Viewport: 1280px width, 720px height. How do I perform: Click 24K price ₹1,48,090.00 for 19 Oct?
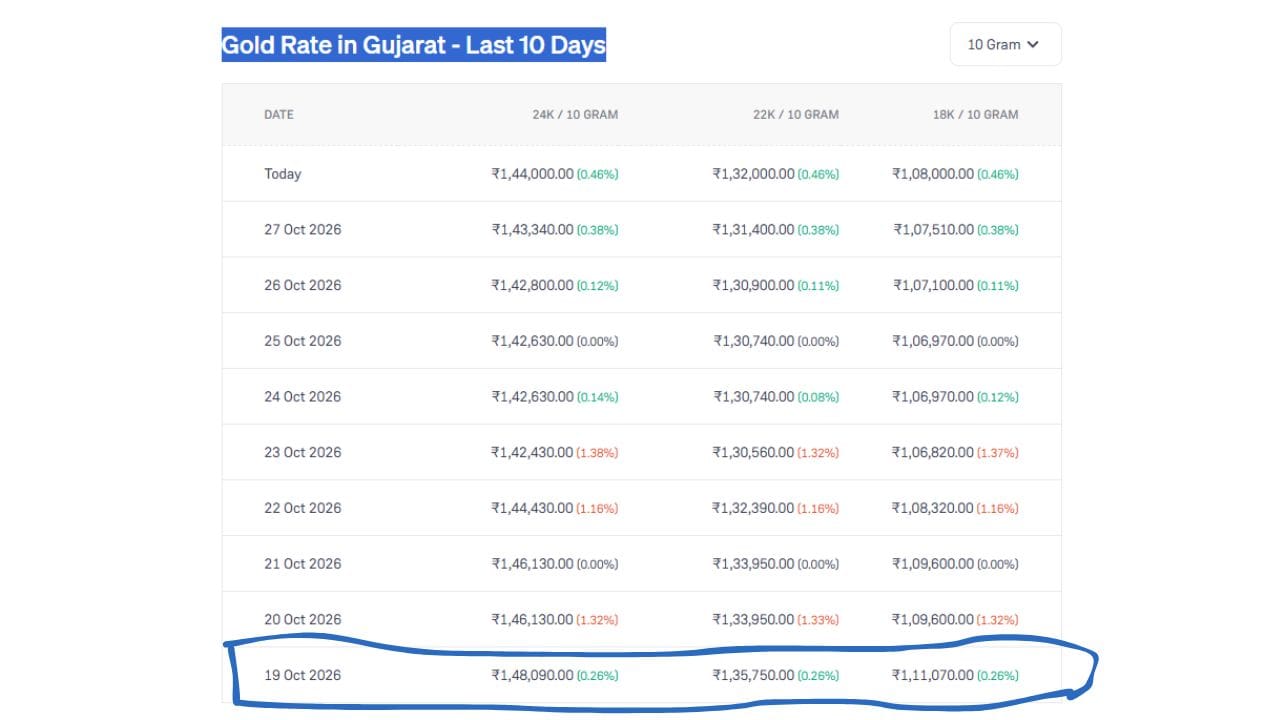pos(532,675)
